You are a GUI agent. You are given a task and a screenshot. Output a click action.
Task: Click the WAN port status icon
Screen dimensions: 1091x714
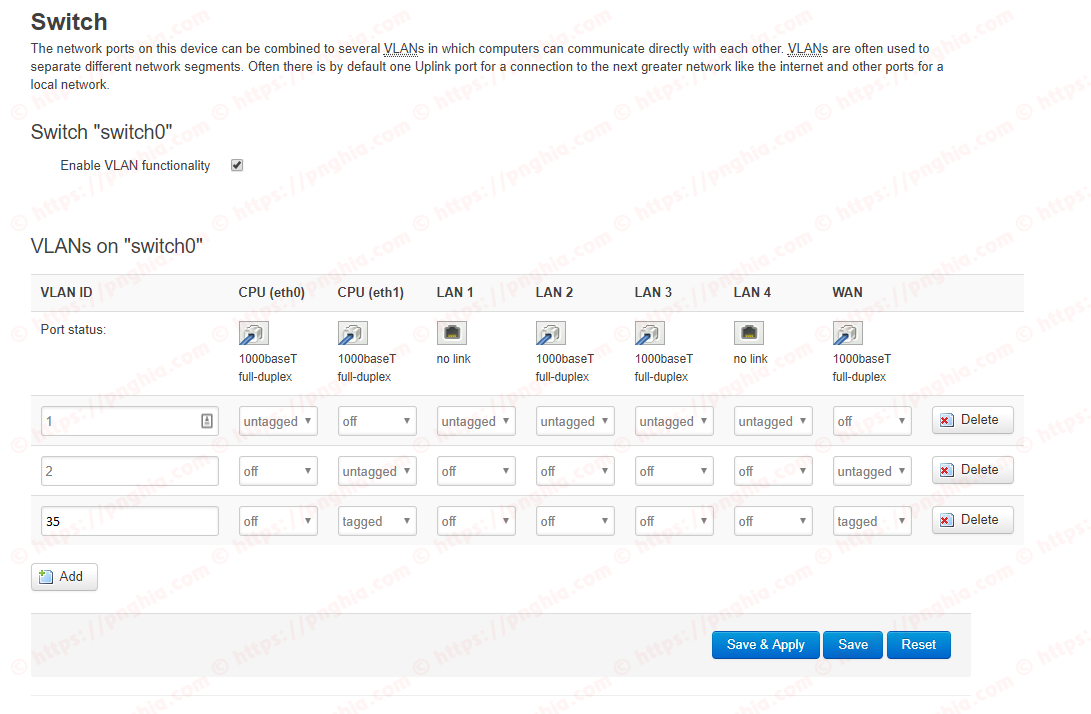(x=847, y=333)
